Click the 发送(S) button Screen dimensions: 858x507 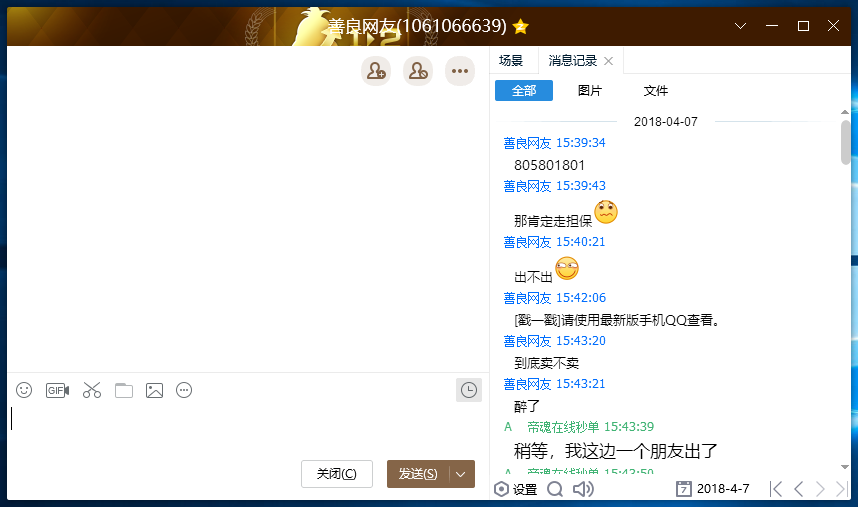pyautogui.click(x=418, y=474)
